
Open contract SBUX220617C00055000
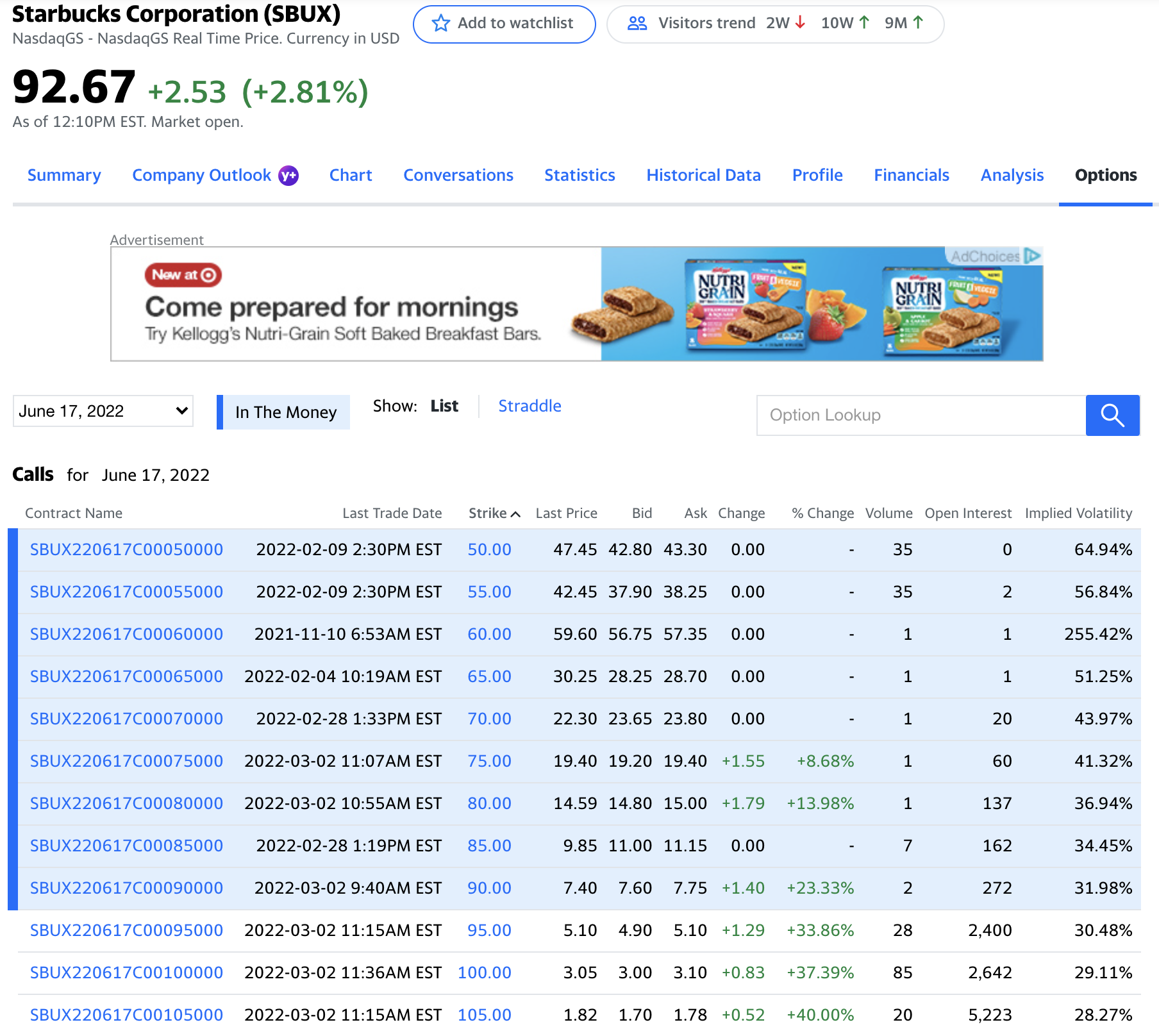(x=126, y=592)
